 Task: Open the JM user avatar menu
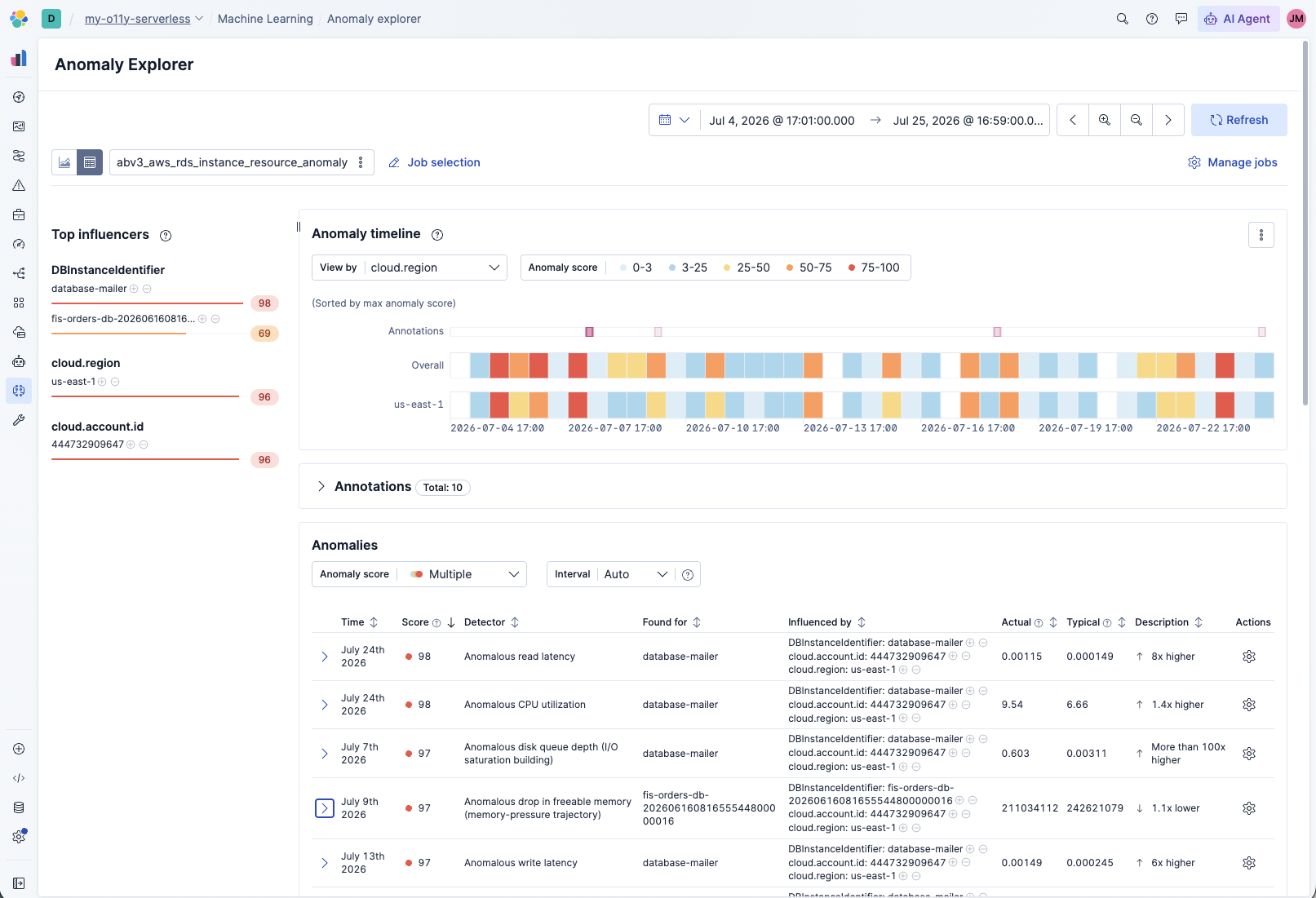click(1296, 19)
